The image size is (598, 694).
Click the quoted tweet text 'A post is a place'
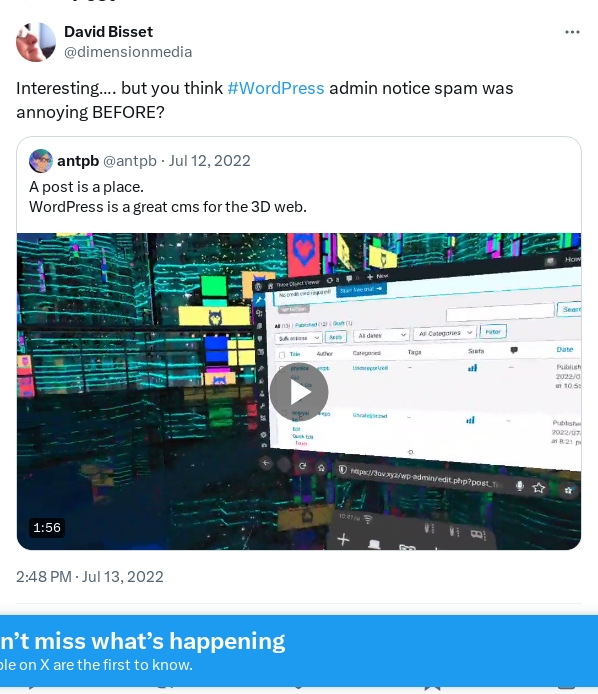click(86, 187)
